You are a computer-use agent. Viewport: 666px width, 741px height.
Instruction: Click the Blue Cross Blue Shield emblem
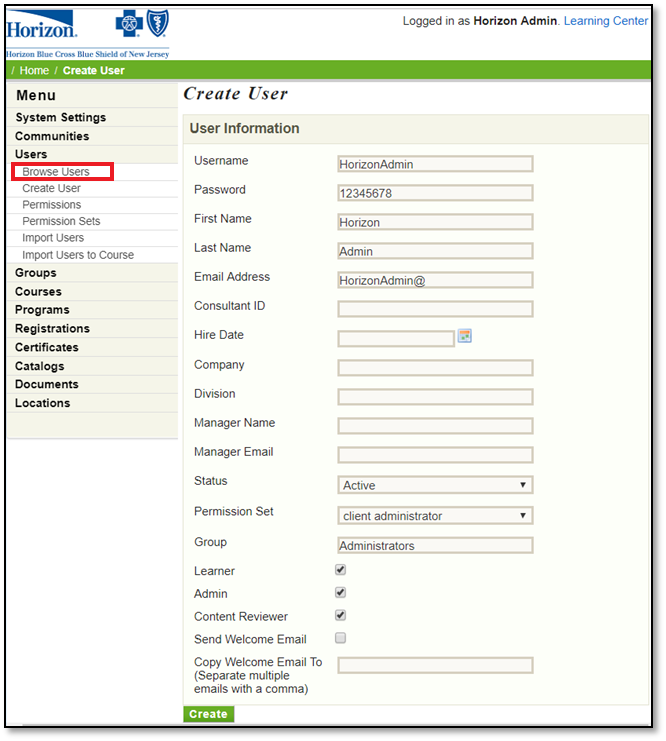tap(142, 23)
